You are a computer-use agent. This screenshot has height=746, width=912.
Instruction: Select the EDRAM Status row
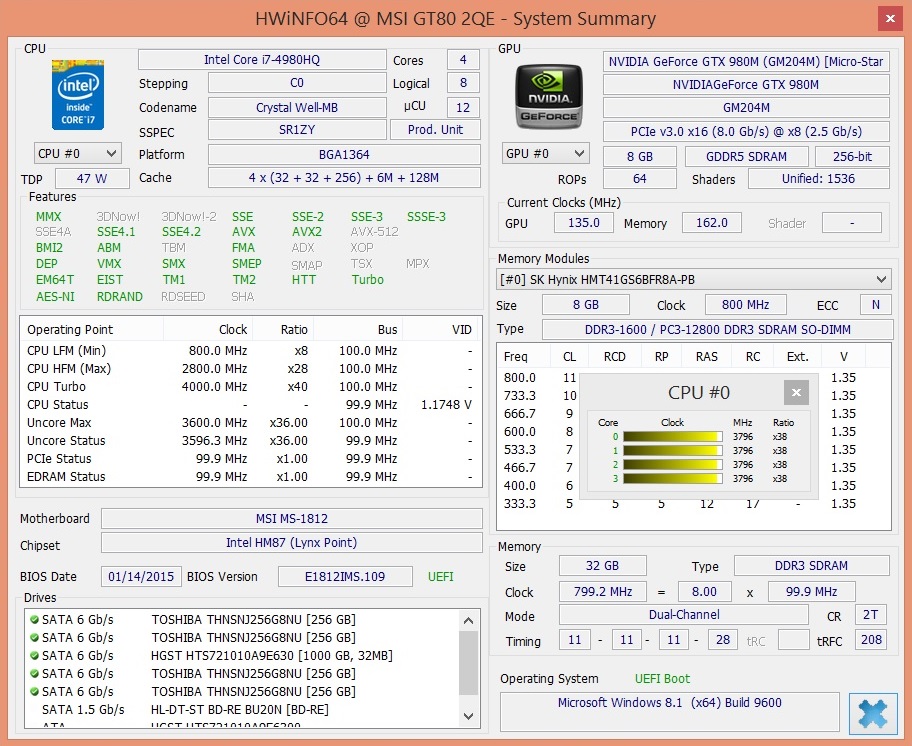tap(251, 477)
